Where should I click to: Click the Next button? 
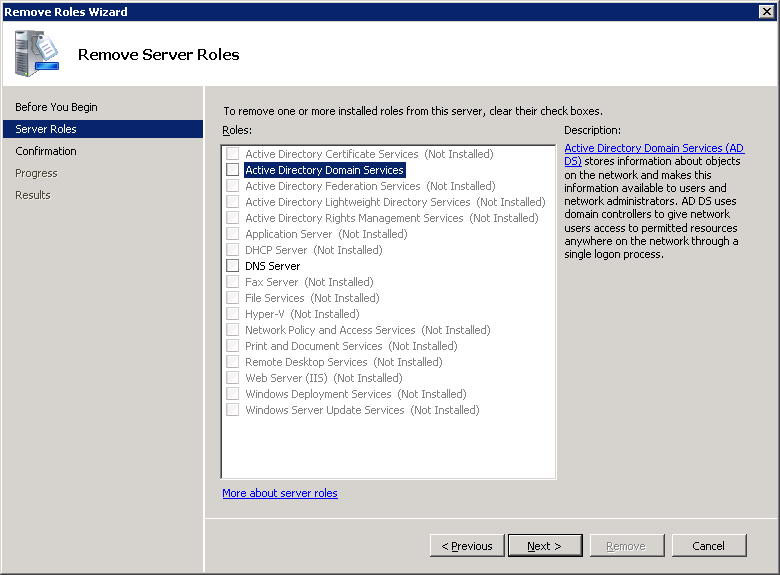pyautogui.click(x=545, y=546)
